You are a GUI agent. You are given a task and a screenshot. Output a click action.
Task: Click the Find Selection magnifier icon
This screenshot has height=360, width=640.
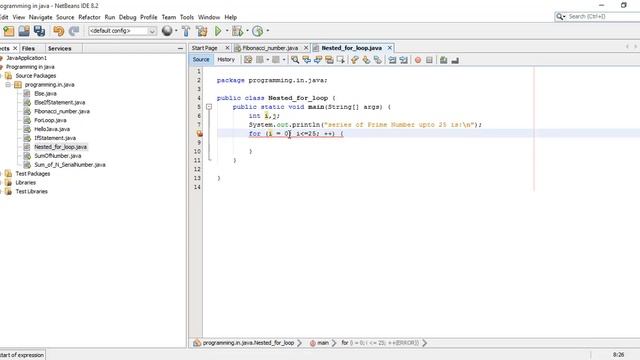[295, 60]
